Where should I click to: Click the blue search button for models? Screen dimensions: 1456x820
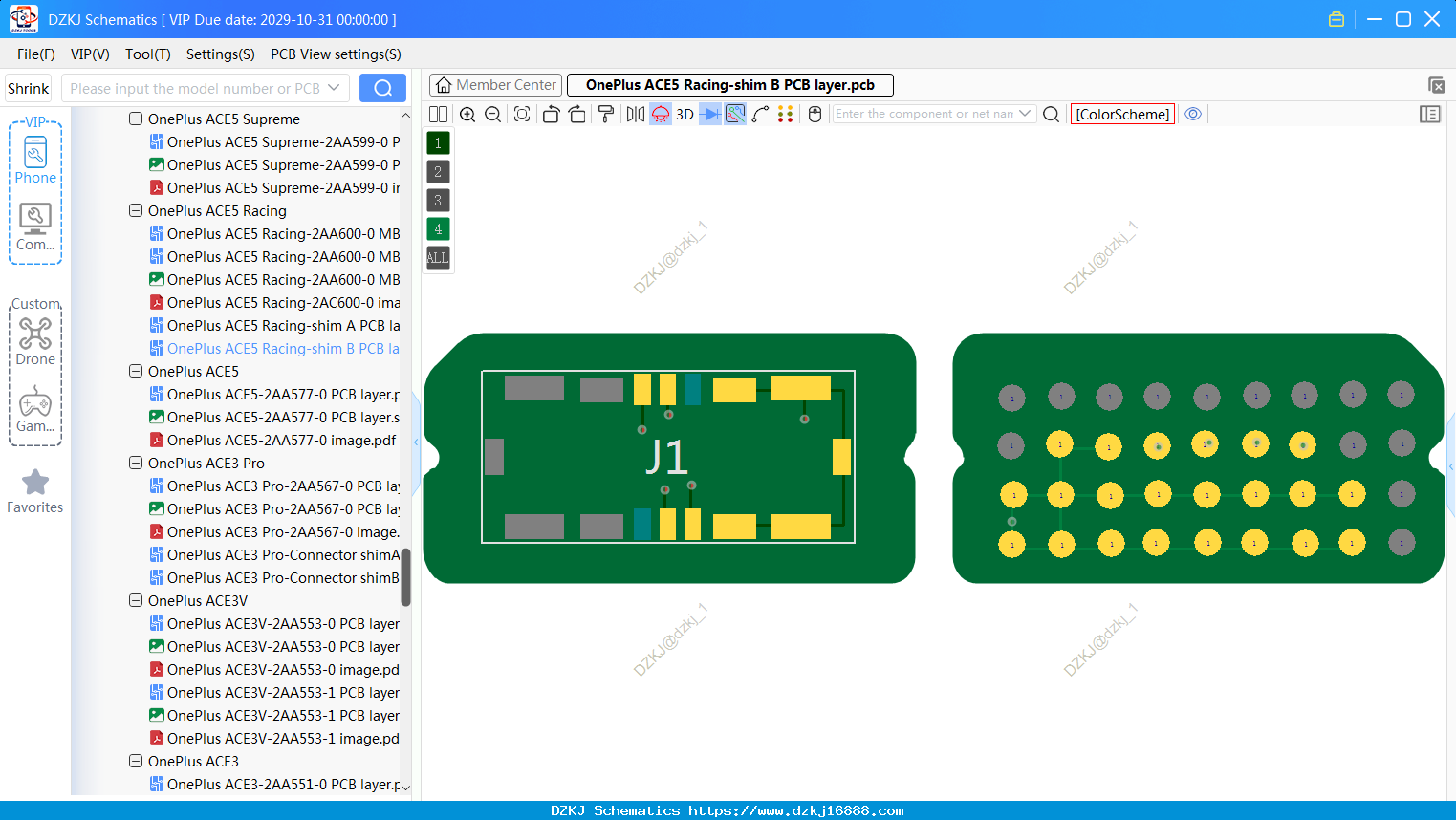[382, 88]
